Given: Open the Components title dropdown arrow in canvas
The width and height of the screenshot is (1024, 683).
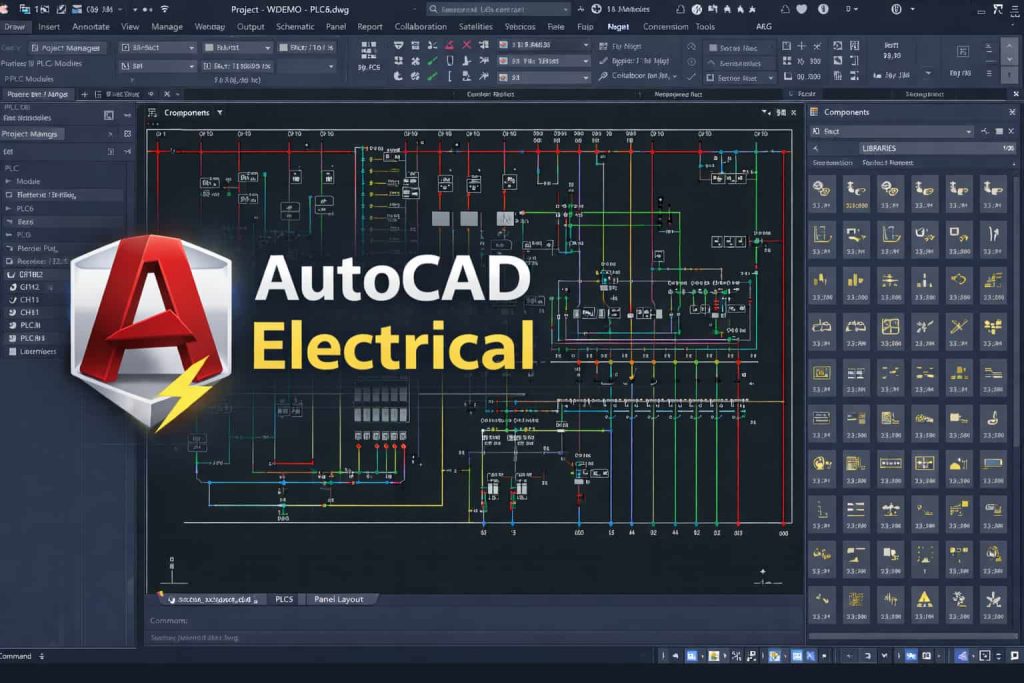Looking at the screenshot, I should tap(220, 113).
